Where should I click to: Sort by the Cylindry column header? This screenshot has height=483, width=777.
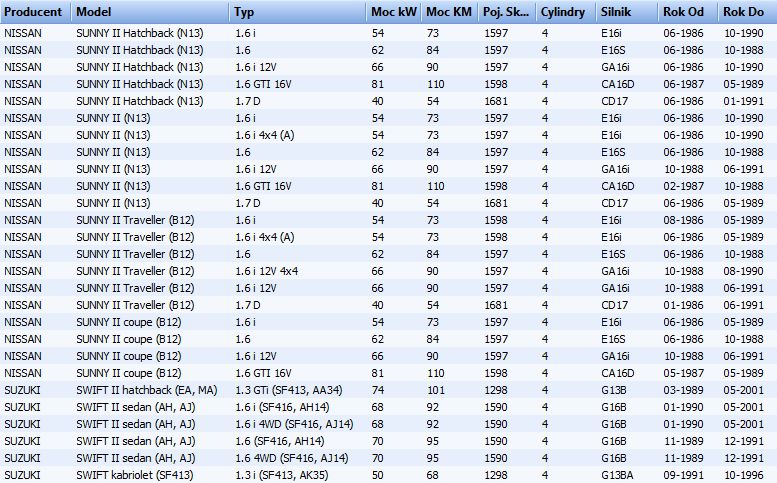[x=565, y=12]
